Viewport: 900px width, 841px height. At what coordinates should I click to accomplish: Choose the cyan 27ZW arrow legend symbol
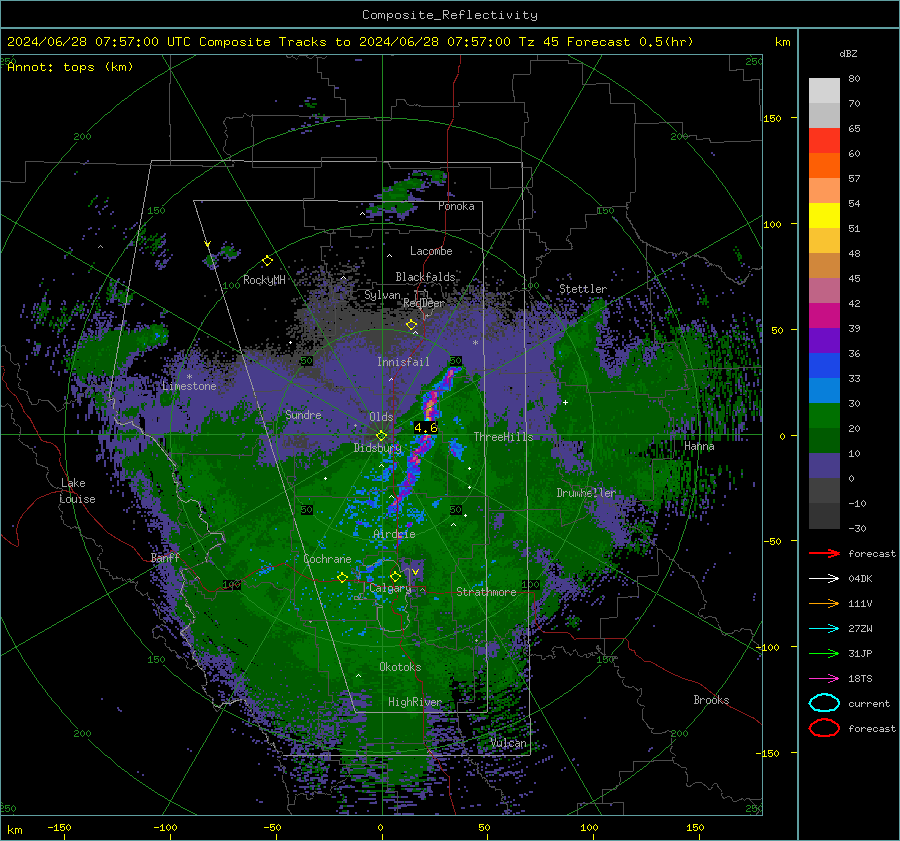point(824,629)
